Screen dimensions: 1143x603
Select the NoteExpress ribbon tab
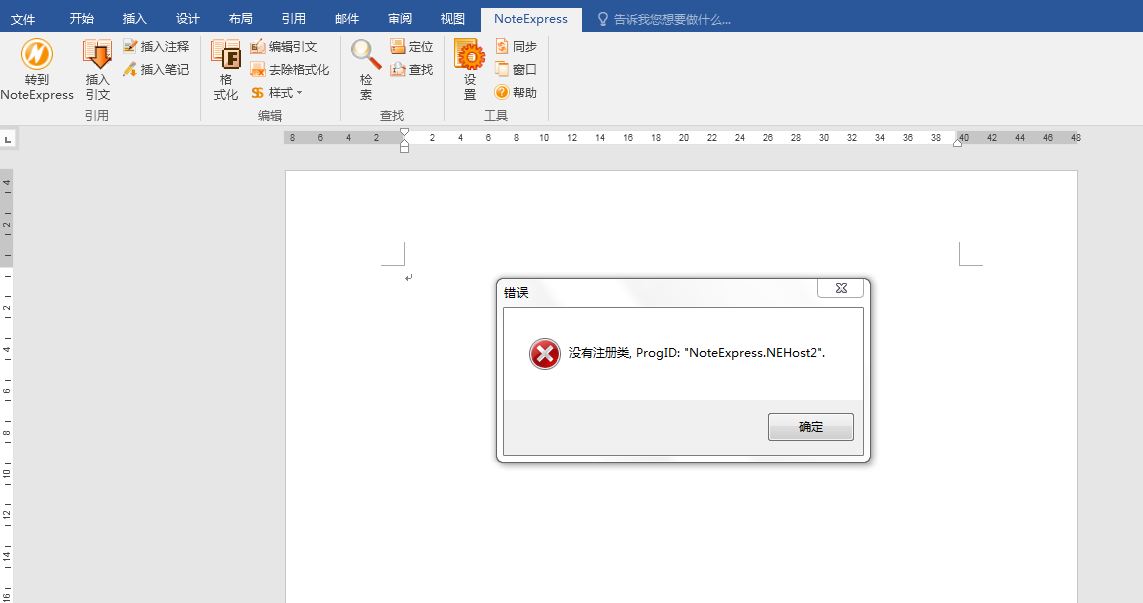tap(531, 19)
